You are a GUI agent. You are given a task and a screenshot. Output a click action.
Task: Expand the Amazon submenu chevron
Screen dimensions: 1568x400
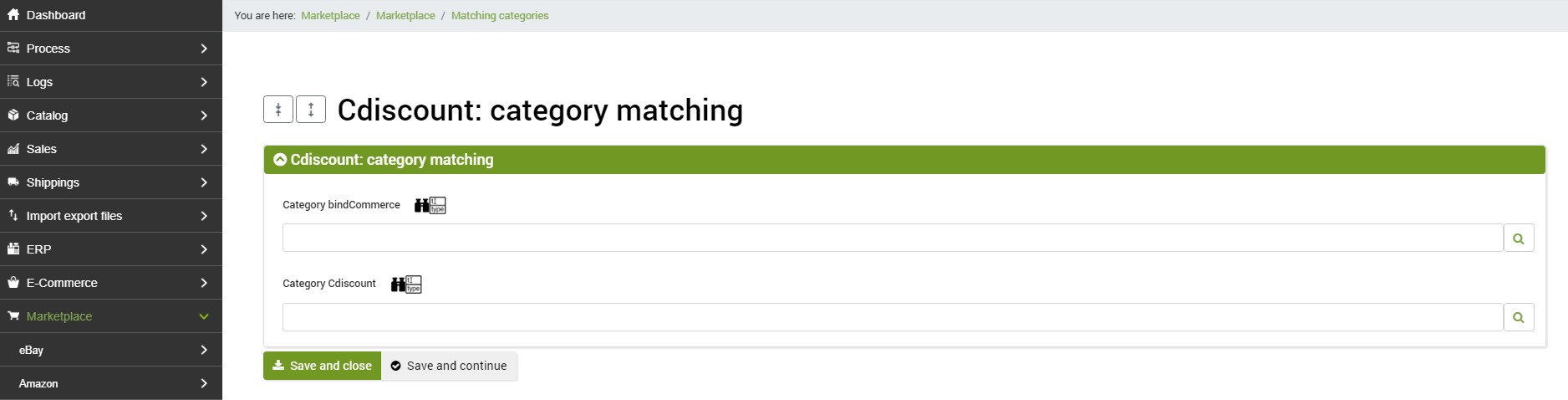point(204,383)
